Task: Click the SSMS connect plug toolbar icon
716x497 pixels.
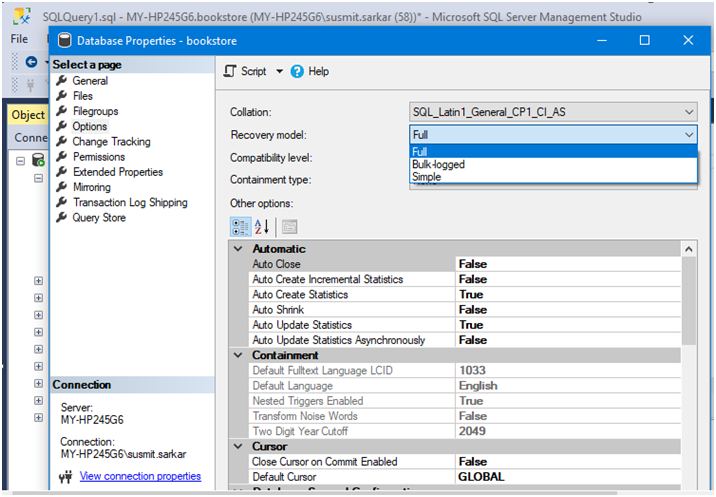Action: click(31, 85)
